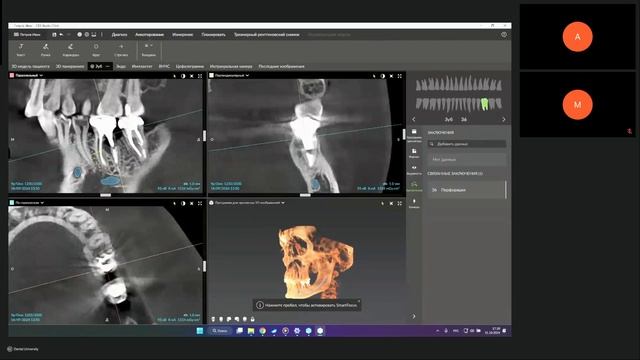Image resolution: width=640 pixels, height=360 pixels.
Task: Toggle contrast in upper-right panel
Action: tap(382, 76)
